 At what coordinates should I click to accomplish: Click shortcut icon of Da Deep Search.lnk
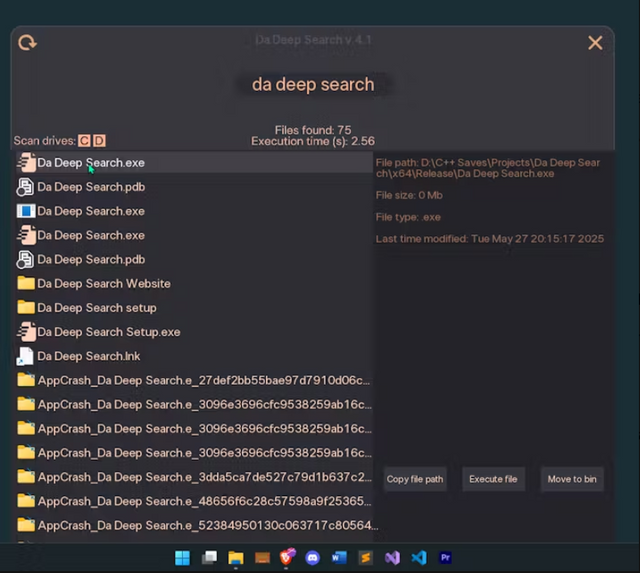pos(25,356)
